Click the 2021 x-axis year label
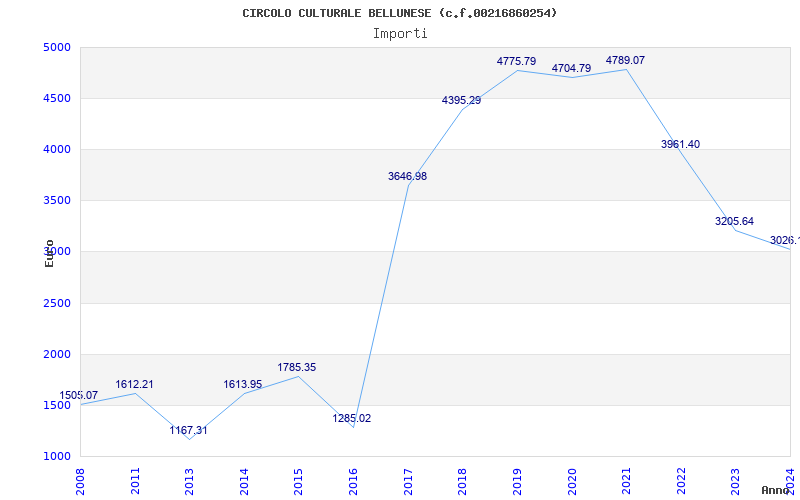The image size is (800, 500). tap(626, 481)
